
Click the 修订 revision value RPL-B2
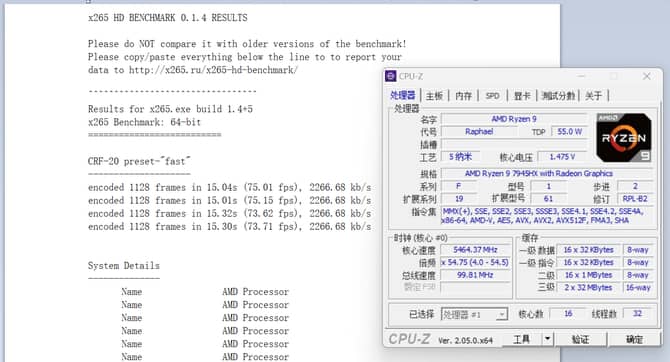[635, 199]
